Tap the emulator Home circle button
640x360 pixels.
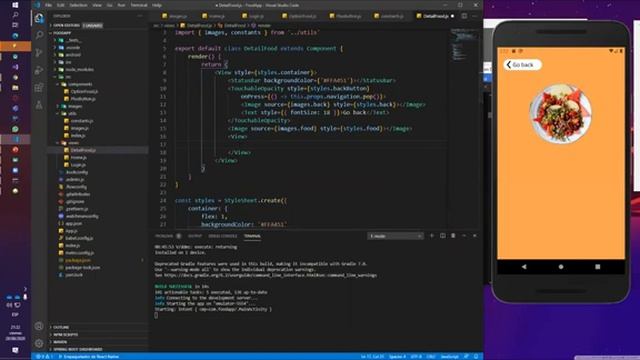561,267
